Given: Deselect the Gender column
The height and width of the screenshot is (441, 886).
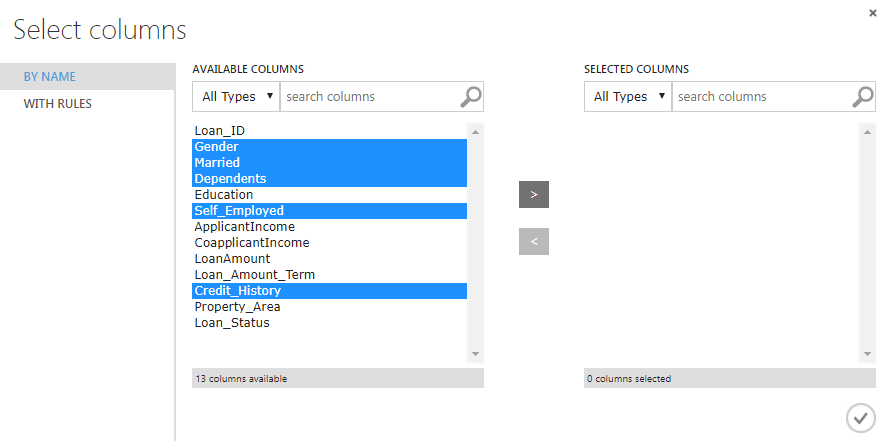Looking at the screenshot, I should pyautogui.click(x=217, y=147).
